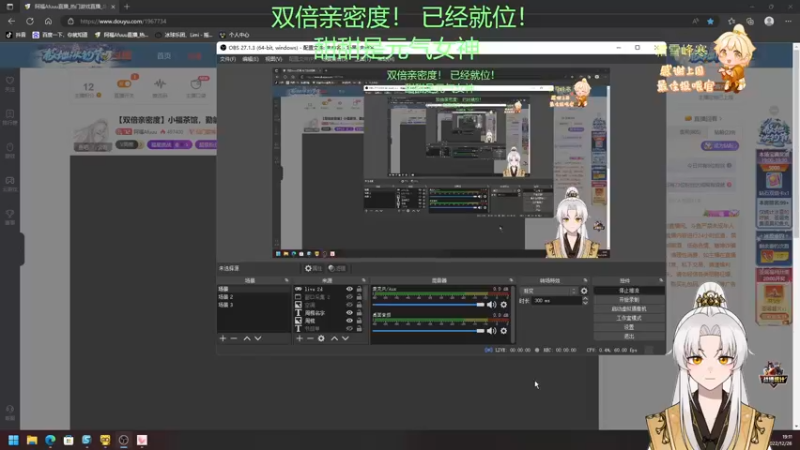
Task: Open the scene transition type dropdown
Action: click(549, 291)
